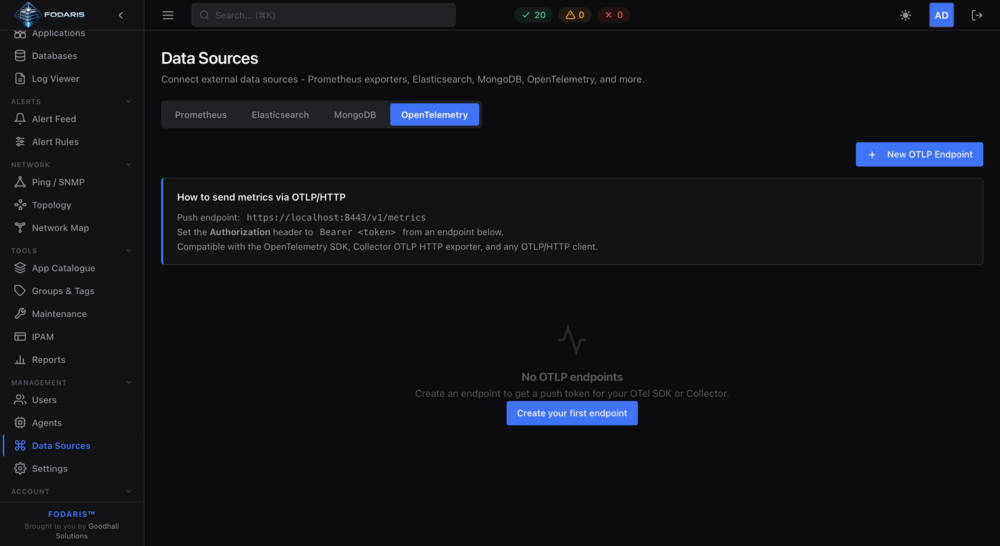Open the Reports bar chart icon
Viewport: 1000px width, 546px height.
pos(20,360)
